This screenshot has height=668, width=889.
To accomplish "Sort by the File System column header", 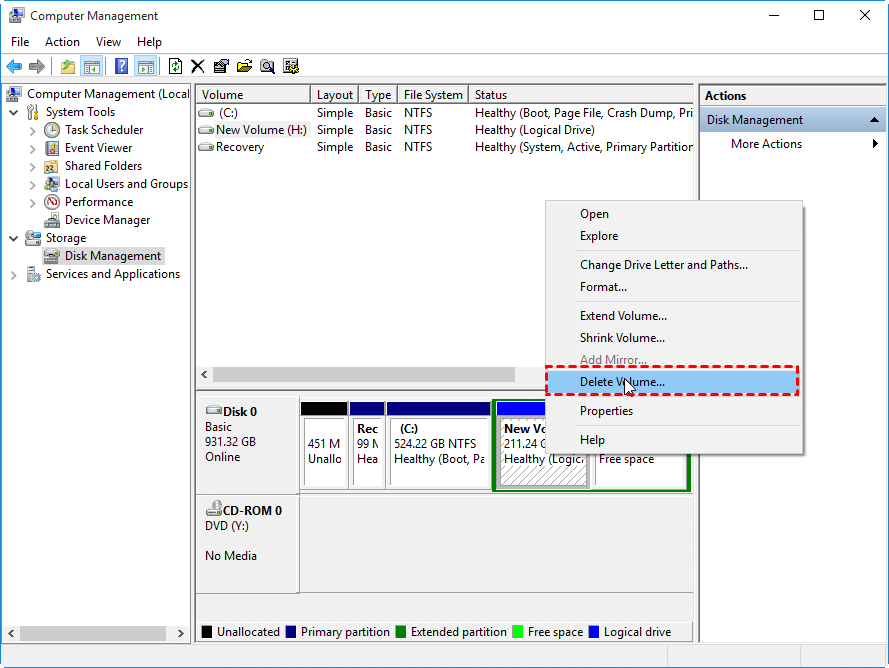I will [x=433, y=95].
